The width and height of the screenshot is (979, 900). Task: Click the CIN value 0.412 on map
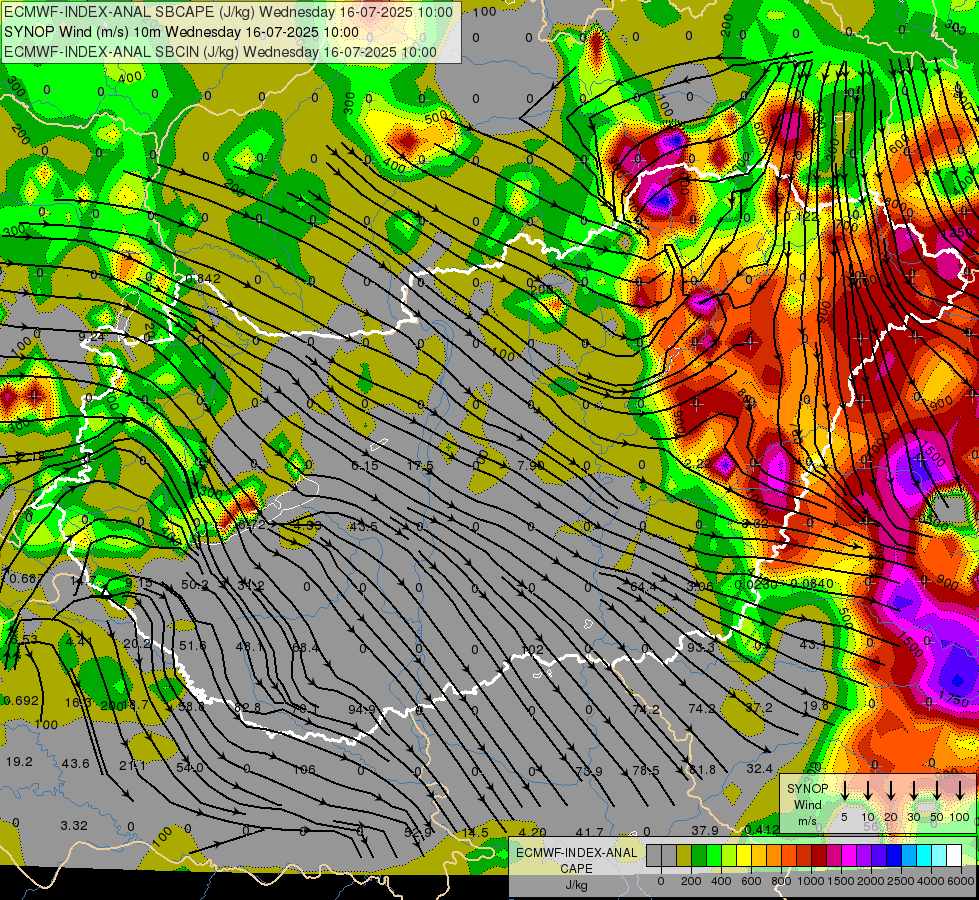point(762,830)
